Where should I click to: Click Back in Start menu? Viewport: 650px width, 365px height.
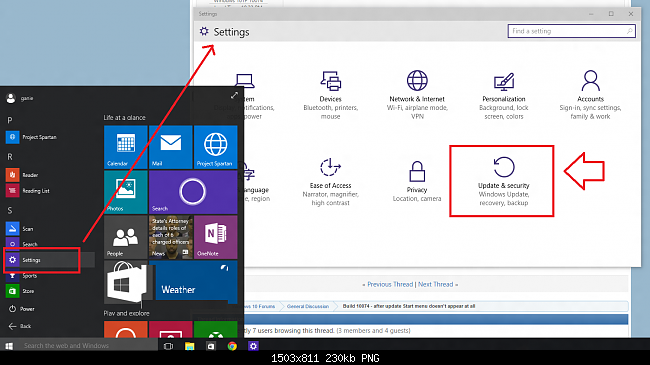point(19,326)
